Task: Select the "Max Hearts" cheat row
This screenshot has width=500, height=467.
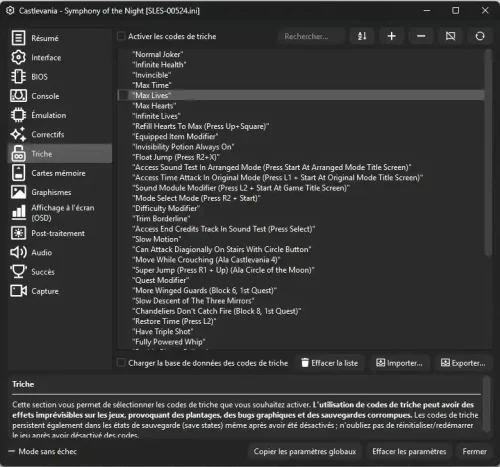Action: click(301, 106)
